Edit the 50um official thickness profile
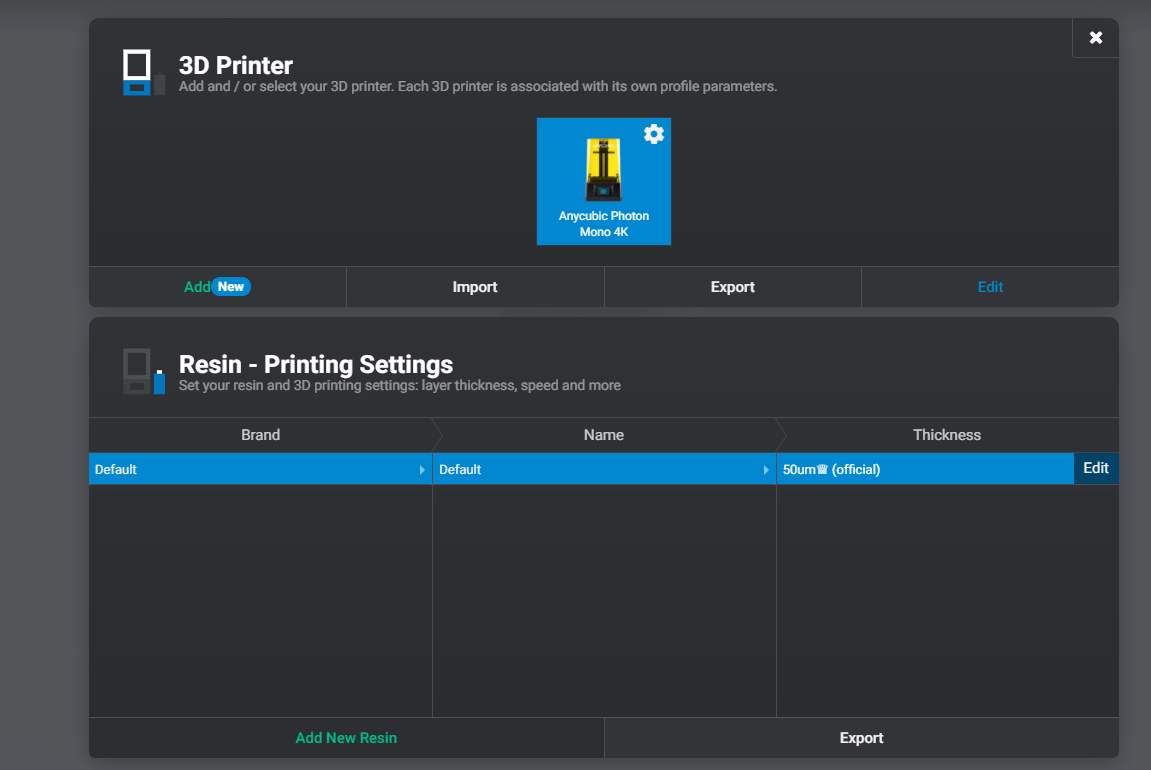 coord(1096,468)
